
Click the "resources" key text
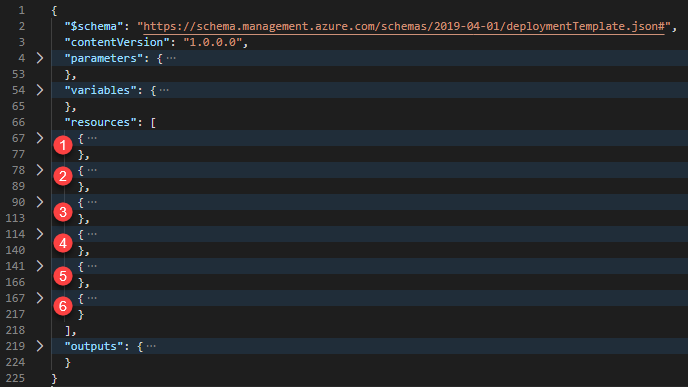pyautogui.click(x=100, y=122)
